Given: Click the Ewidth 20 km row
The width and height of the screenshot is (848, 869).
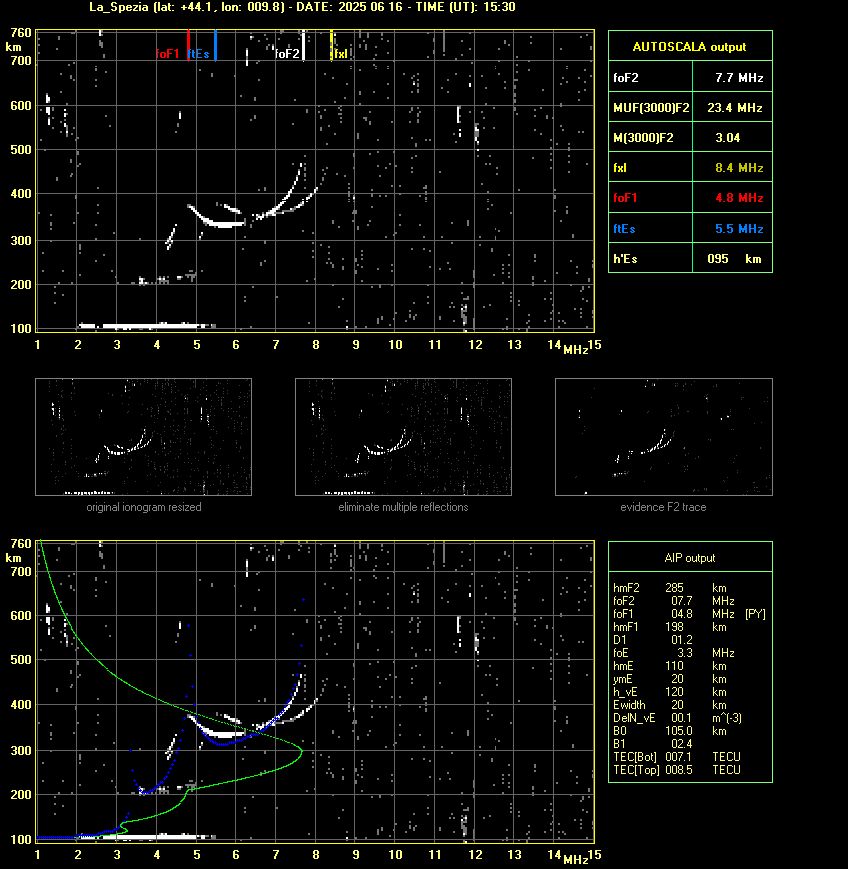Looking at the screenshot, I should (x=670, y=705).
